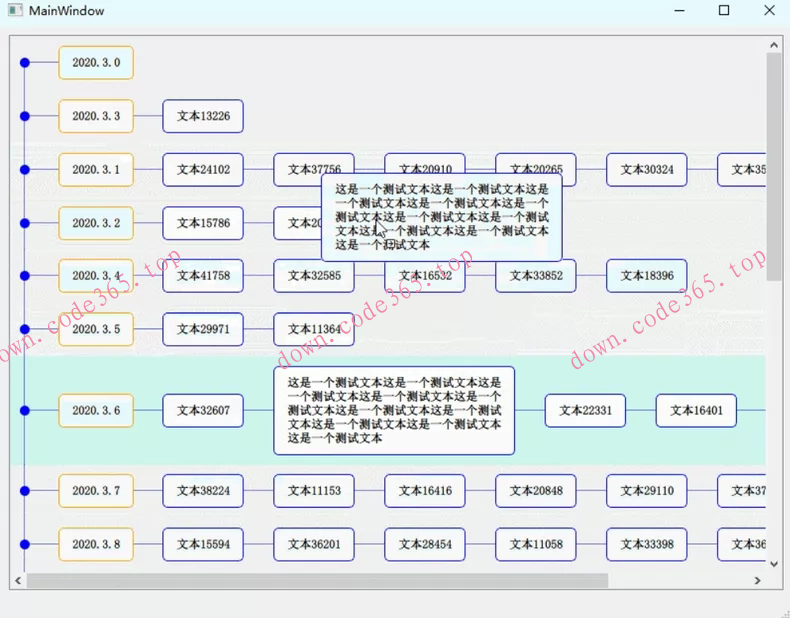
Task: Click text node 文本24102
Action: point(203,170)
